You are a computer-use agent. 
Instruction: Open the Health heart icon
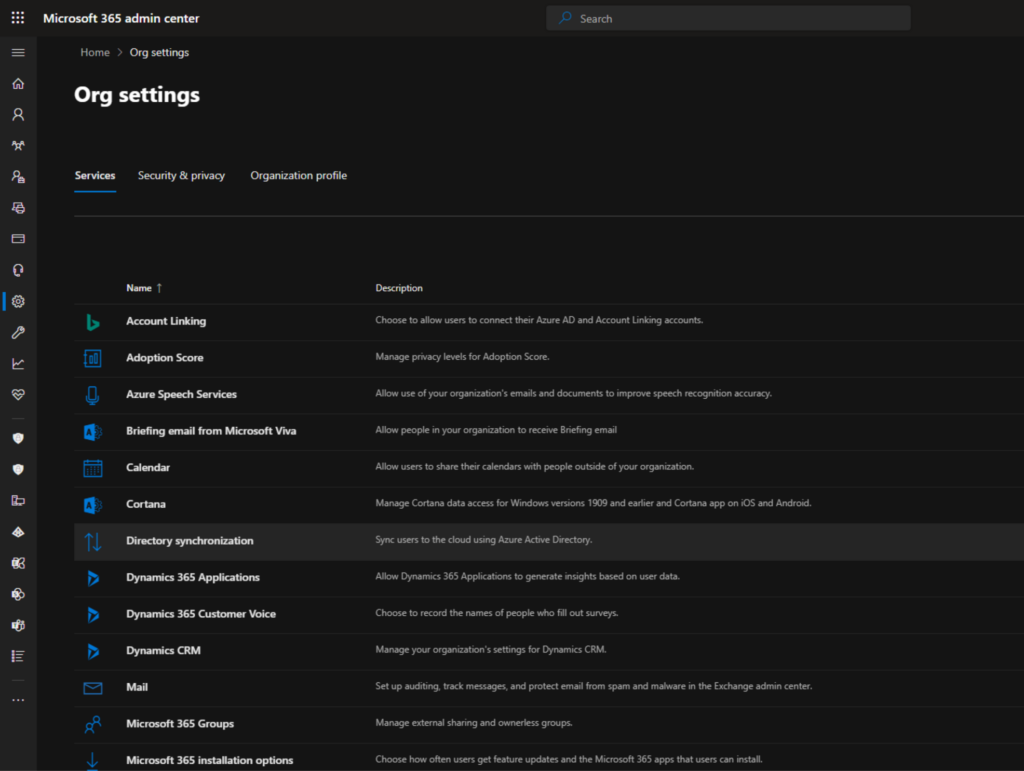tap(18, 395)
